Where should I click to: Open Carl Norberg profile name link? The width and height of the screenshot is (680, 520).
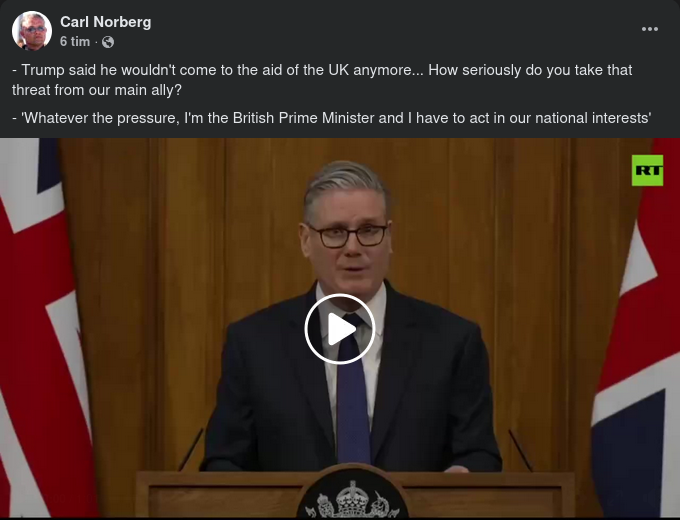106,22
